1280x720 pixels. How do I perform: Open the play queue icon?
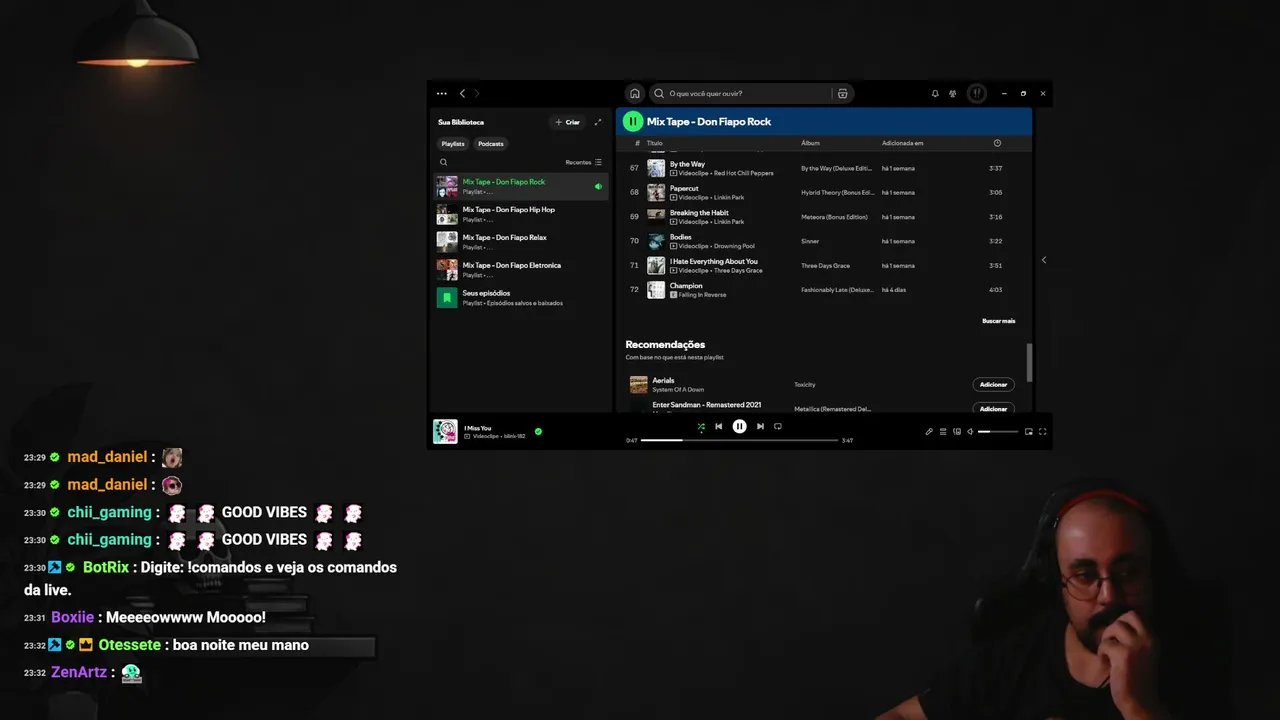(942, 432)
